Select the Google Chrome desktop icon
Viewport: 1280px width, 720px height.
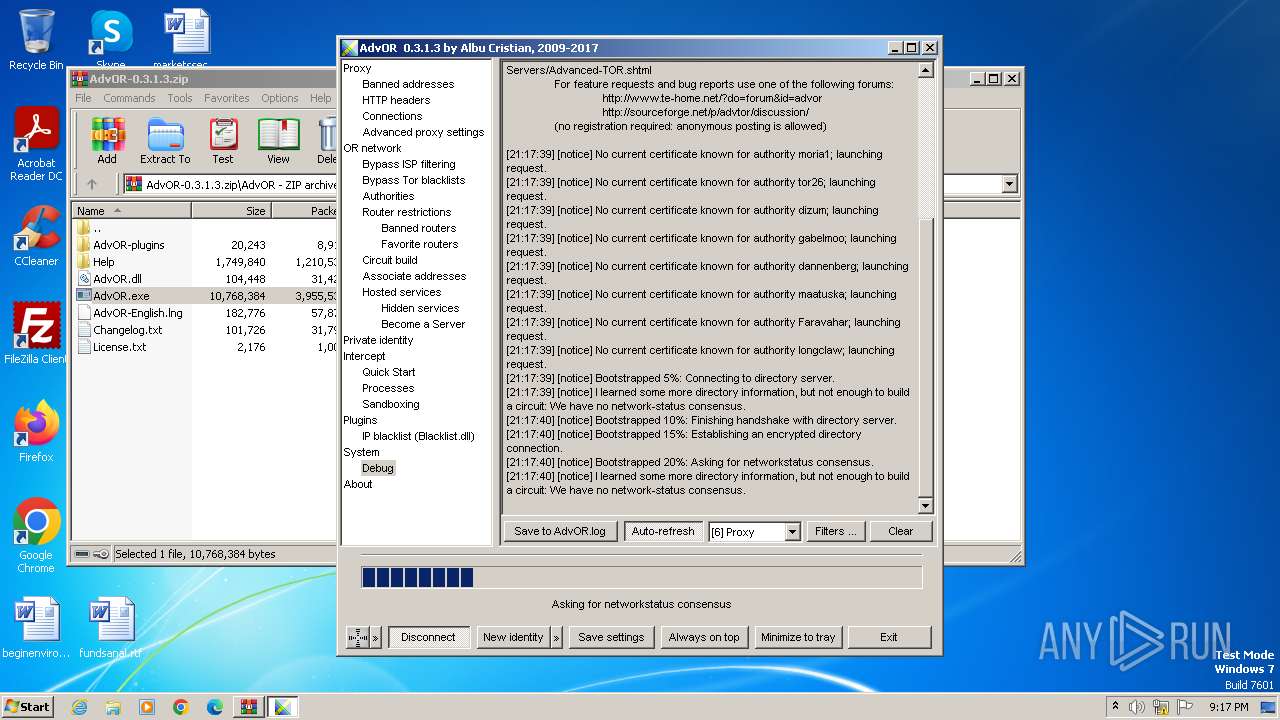(36, 536)
